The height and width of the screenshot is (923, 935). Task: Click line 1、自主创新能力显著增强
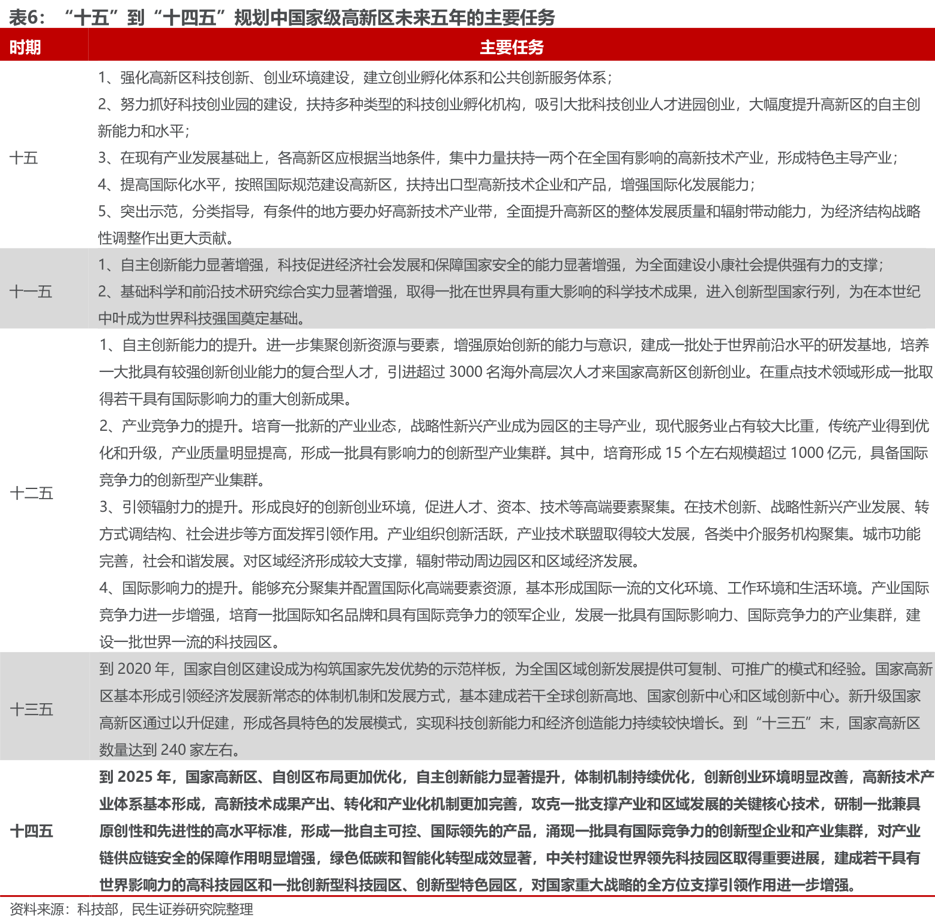point(491,265)
